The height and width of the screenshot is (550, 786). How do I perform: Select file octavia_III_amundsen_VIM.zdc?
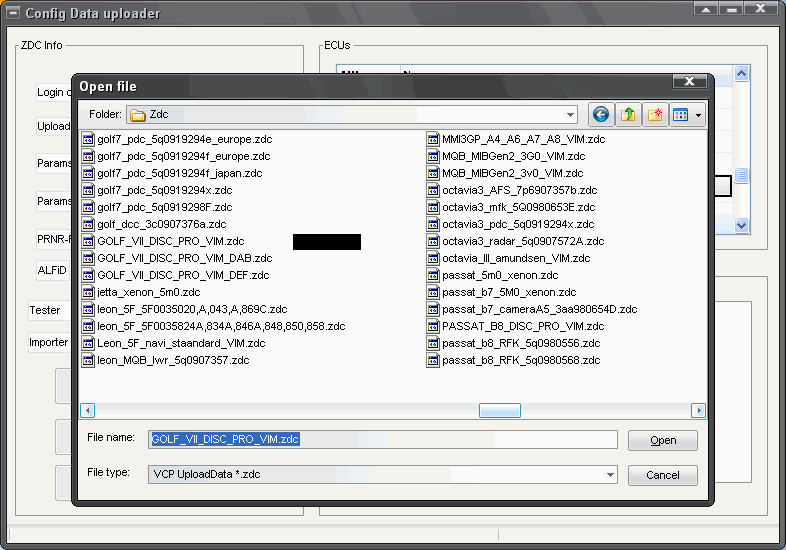pyautogui.click(x=516, y=259)
